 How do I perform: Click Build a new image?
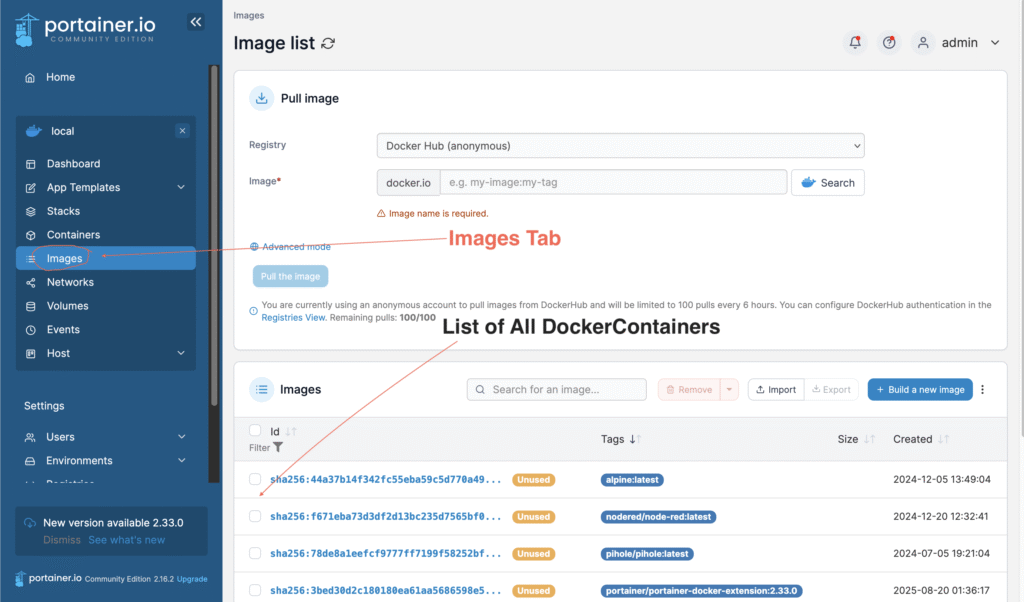pos(920,390)
